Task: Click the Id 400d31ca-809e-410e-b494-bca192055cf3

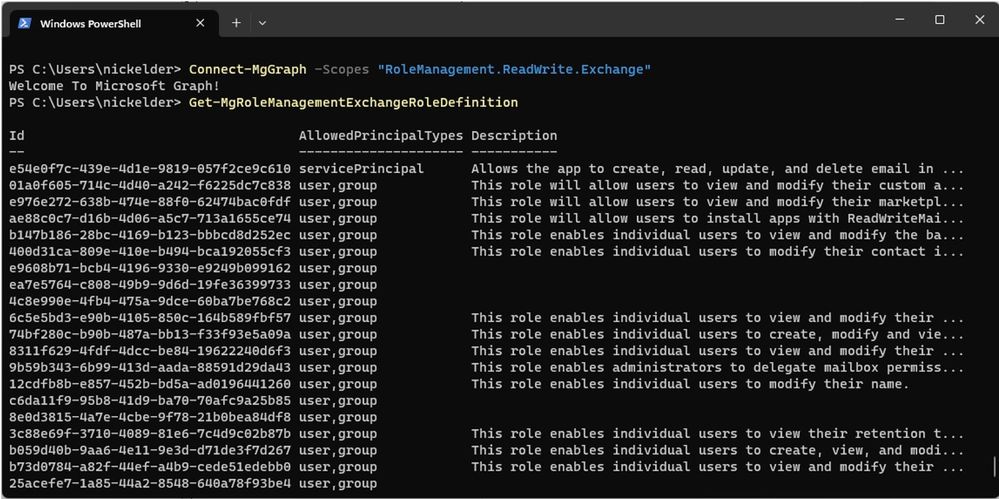Action: coord(150,252)
